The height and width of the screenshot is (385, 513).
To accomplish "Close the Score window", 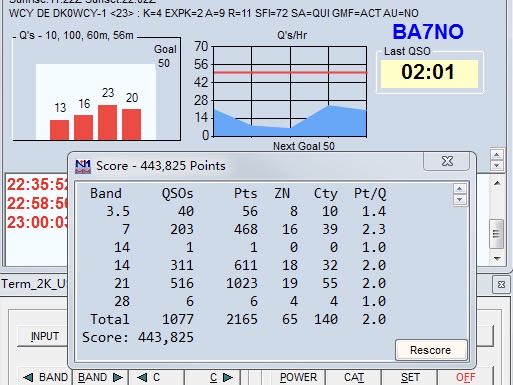I will point(447,161).
